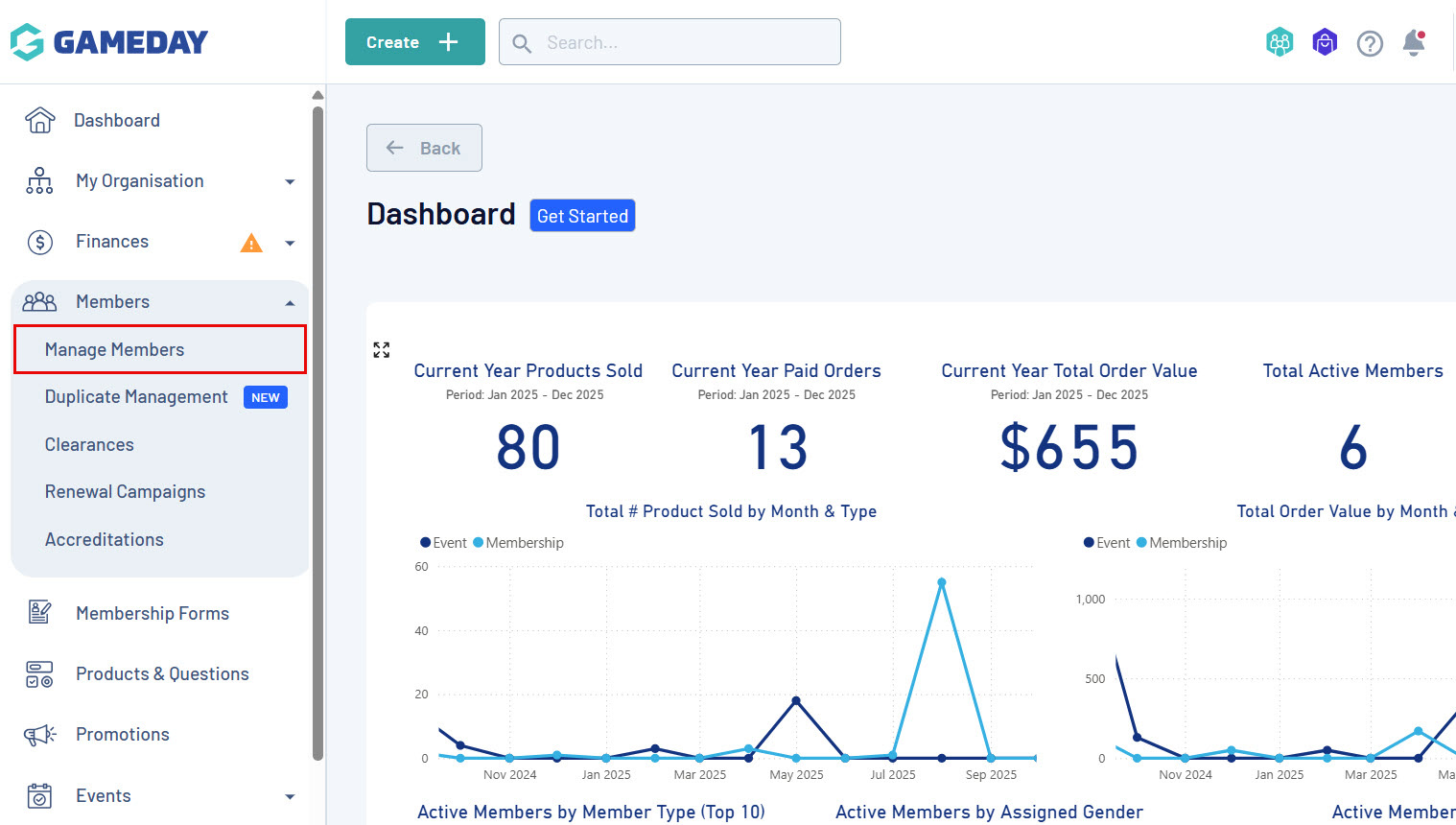Open Dashboard in the sidebar
1456x825 pixels.
(117, 120)
